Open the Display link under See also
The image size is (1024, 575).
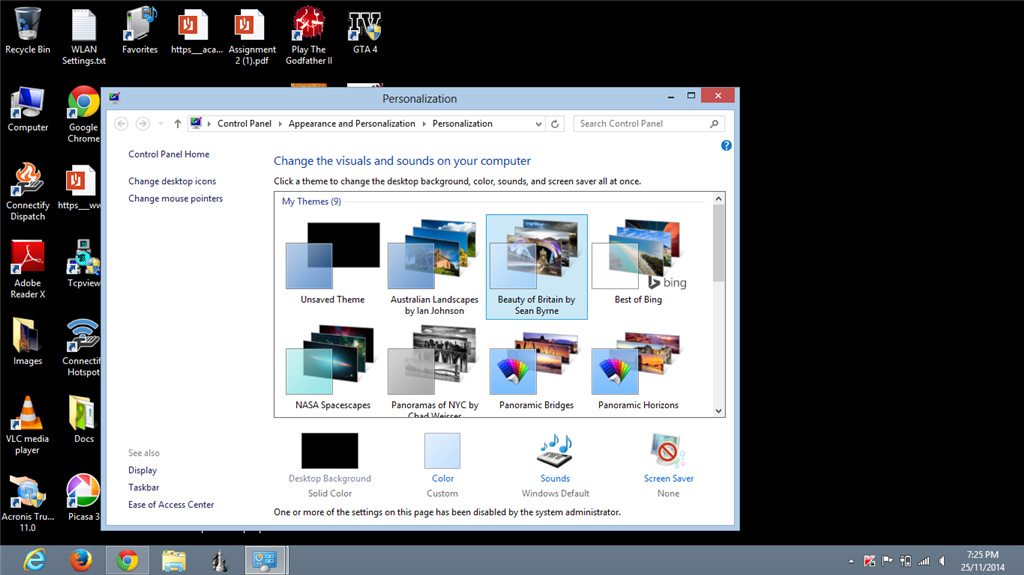(x=142, y=470)
